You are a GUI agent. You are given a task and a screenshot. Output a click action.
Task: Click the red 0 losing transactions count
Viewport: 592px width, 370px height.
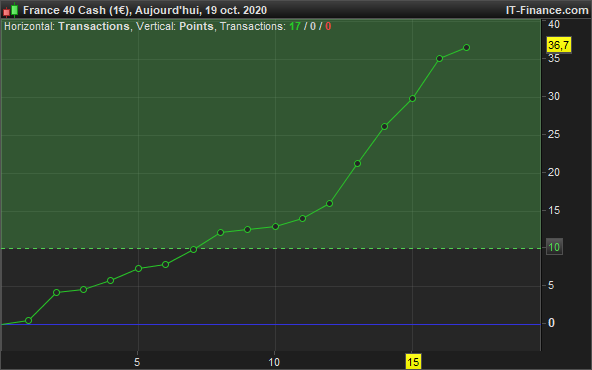(328, 26)
